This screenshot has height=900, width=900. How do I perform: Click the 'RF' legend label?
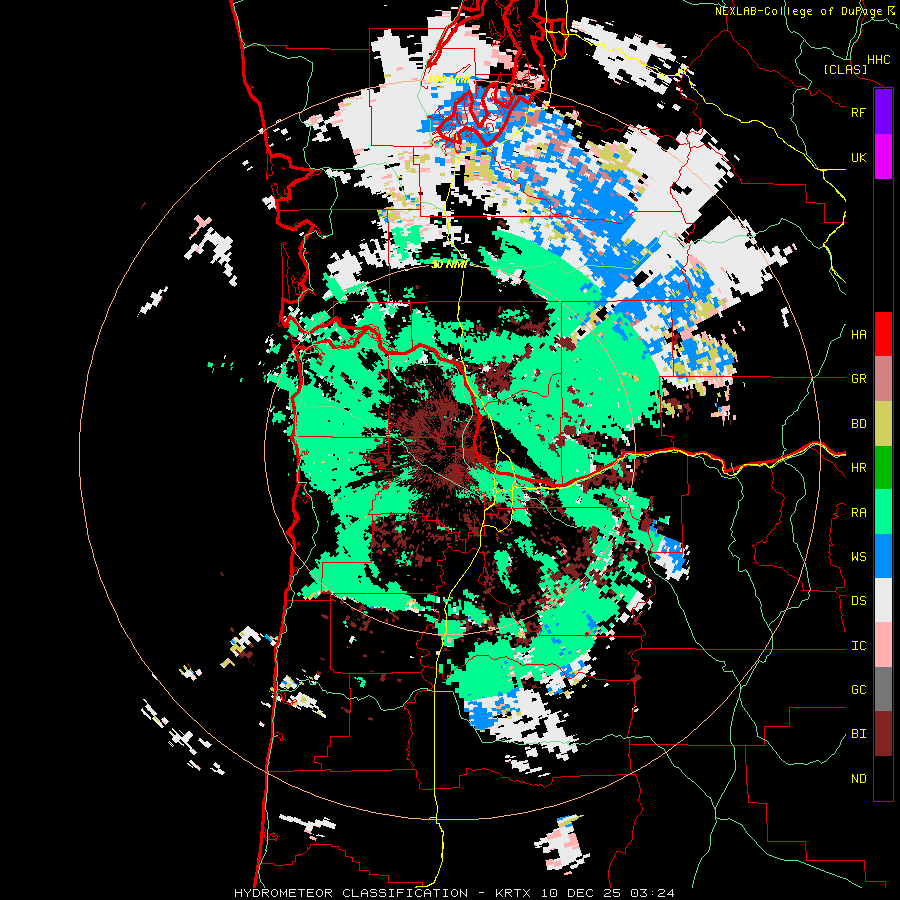click(858, 112)
